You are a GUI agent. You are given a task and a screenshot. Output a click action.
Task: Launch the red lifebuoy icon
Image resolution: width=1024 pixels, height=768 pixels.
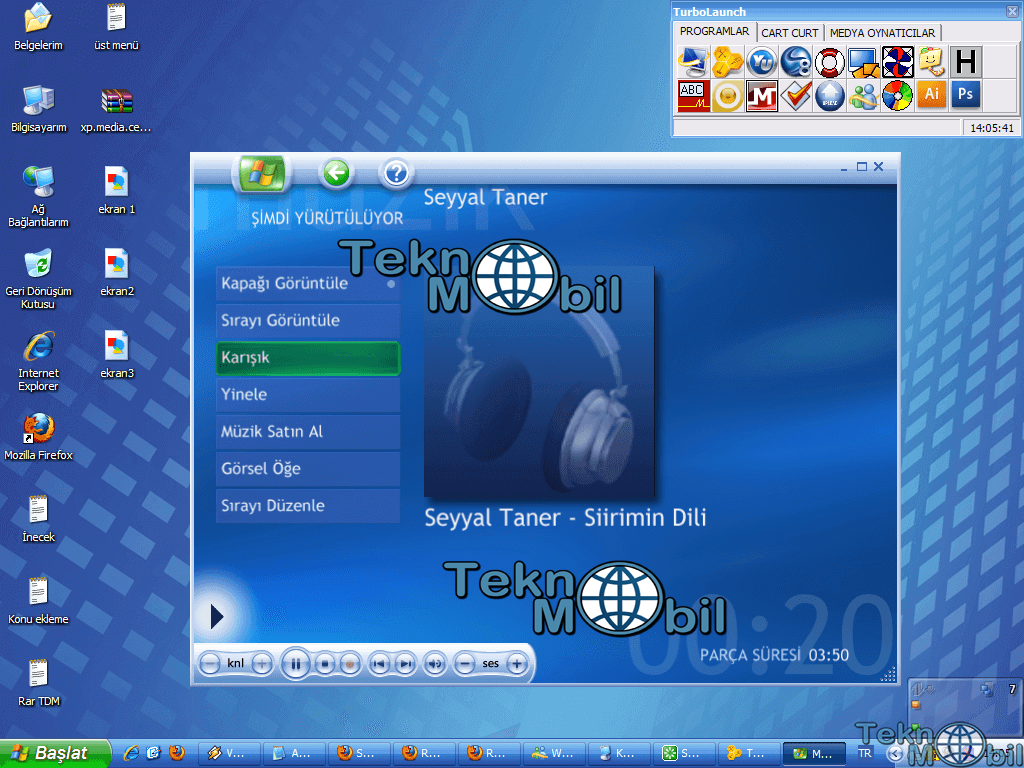coord(829,62)
